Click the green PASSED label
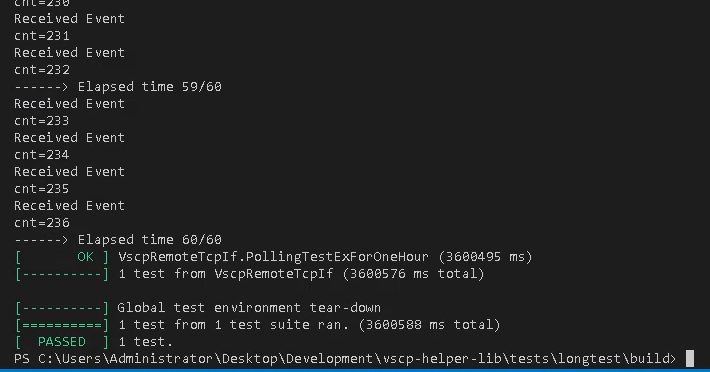The image size is (710, 372). [x=62, y=342]
